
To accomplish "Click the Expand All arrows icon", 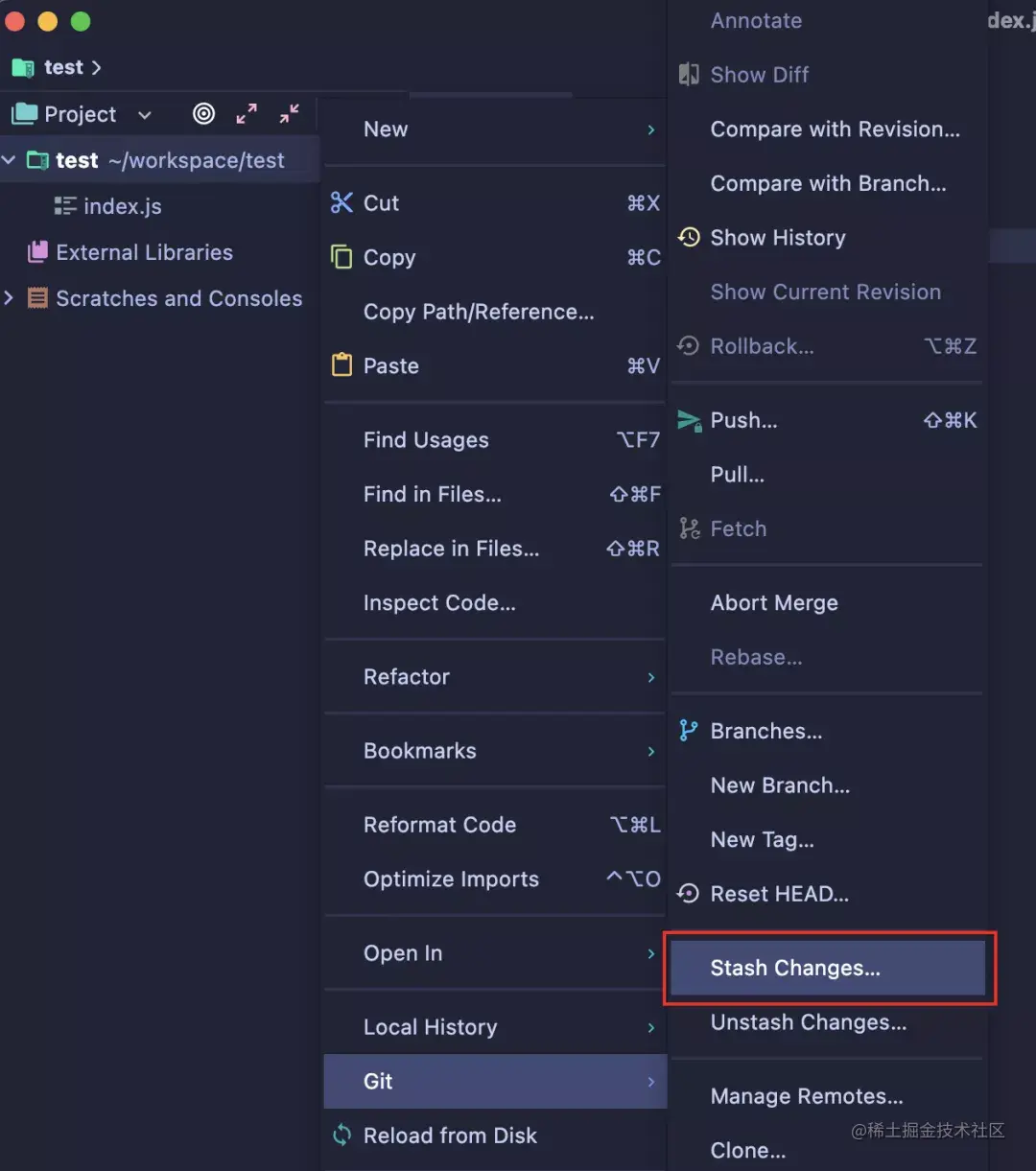I will point(247,114).
